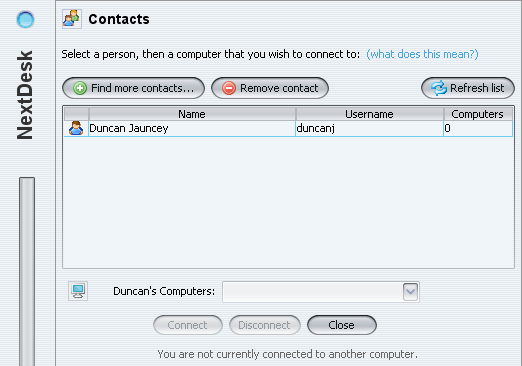Click the Computers column header
This screenshot has height=366, width=522.
[478, 114]
